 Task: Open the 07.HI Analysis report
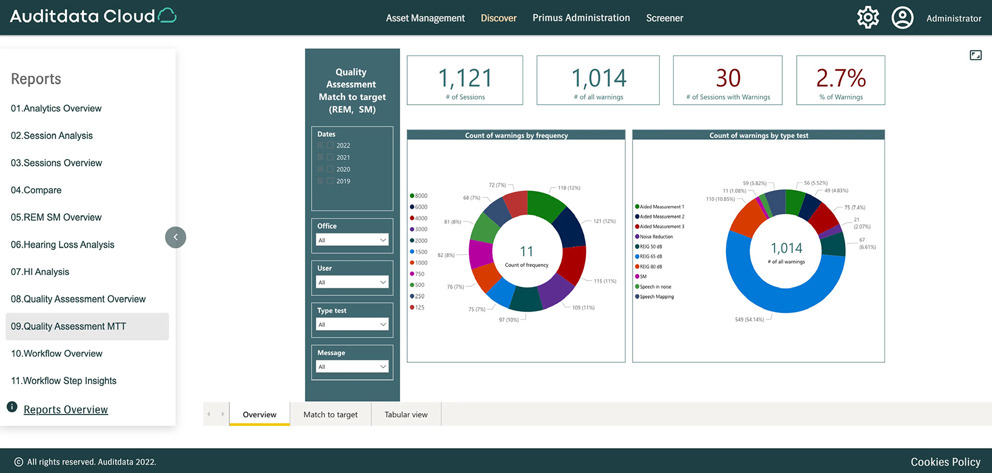(40, 271)
